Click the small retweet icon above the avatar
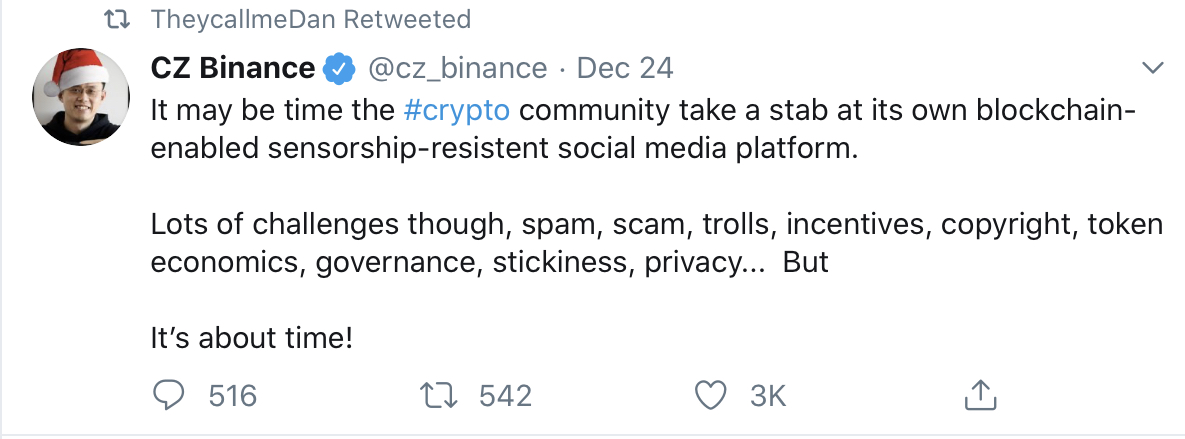 pyautogui.click(x=117, y=19)
